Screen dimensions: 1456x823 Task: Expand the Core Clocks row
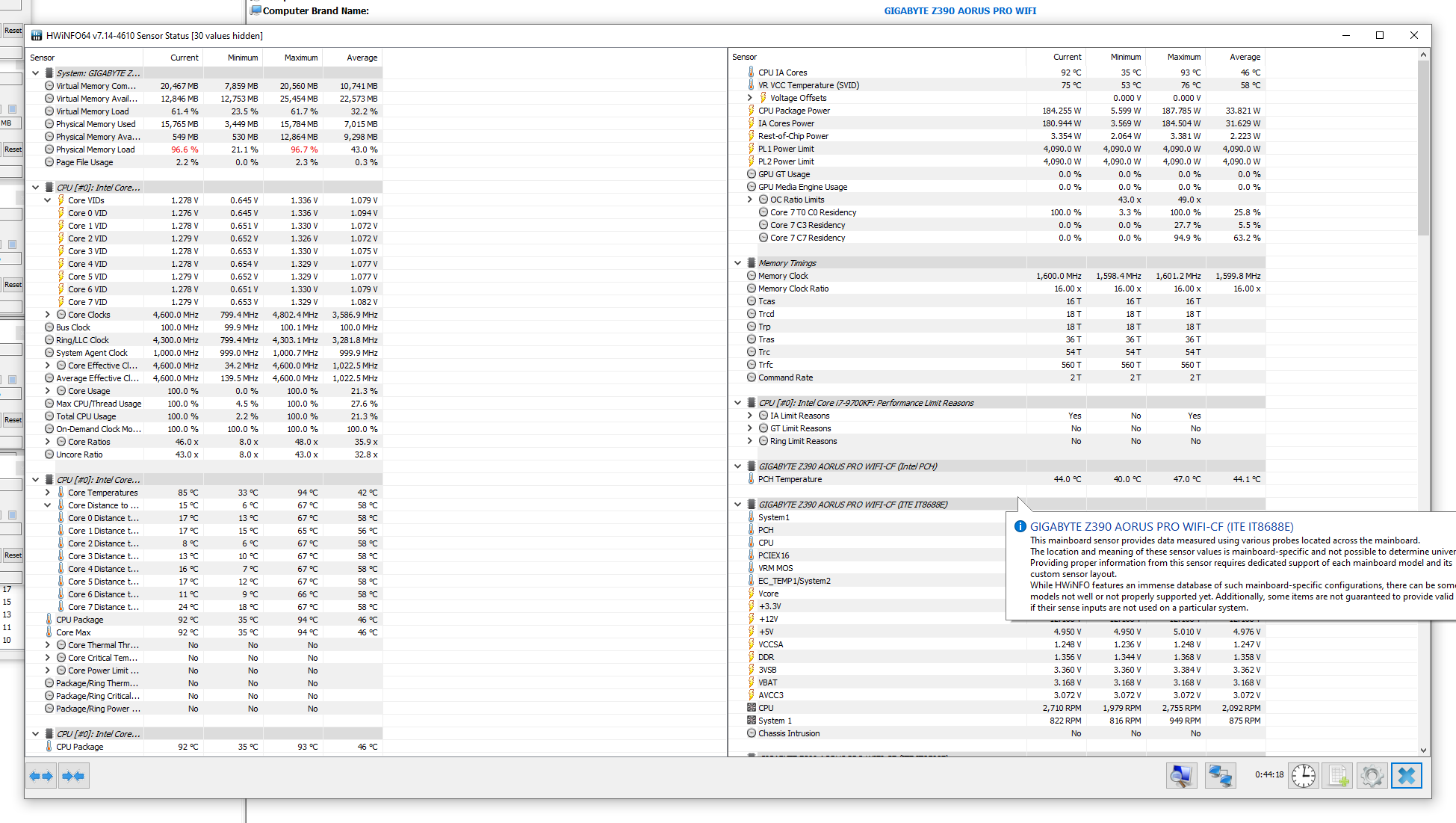[48, 315]
